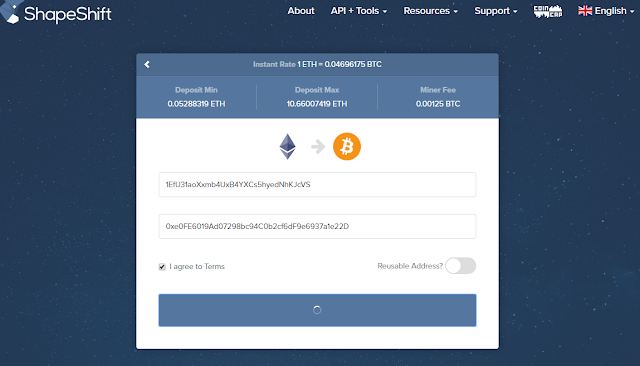This screenshot has height=366, width=640.
Task: Open the Terms link
Action: [214, 266]
